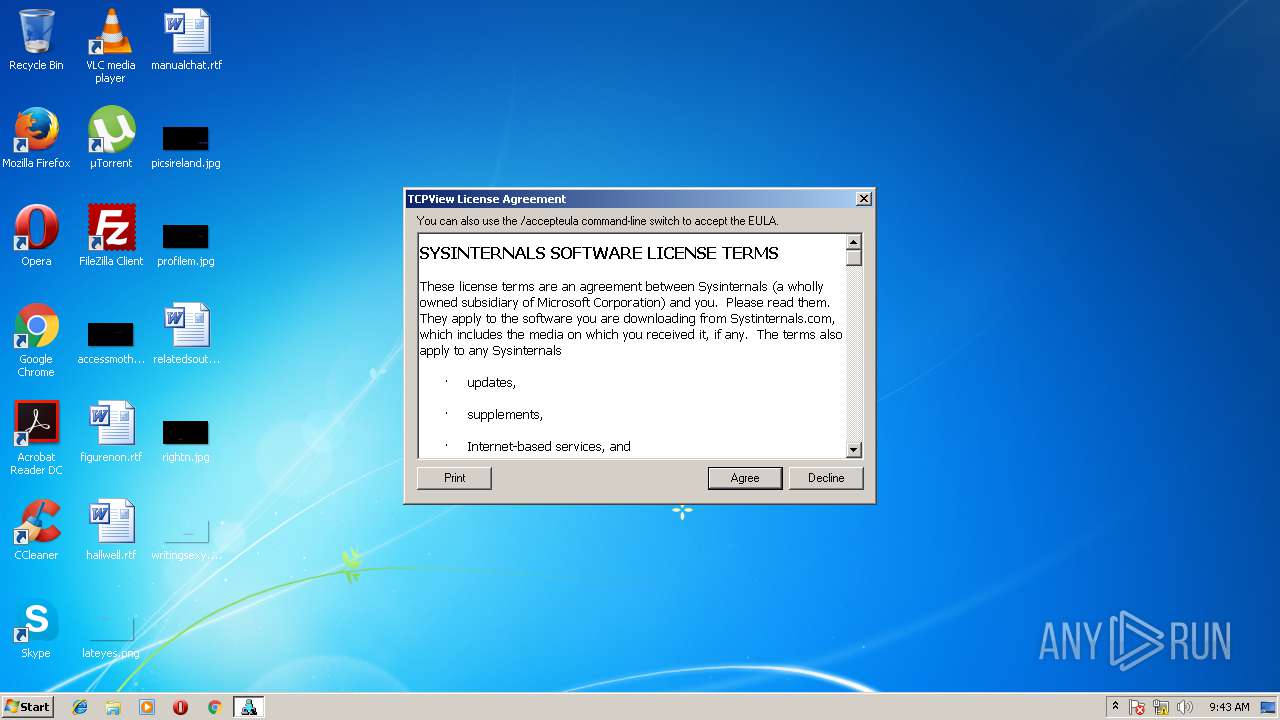Open the network status tray icon

point(1161,707)
